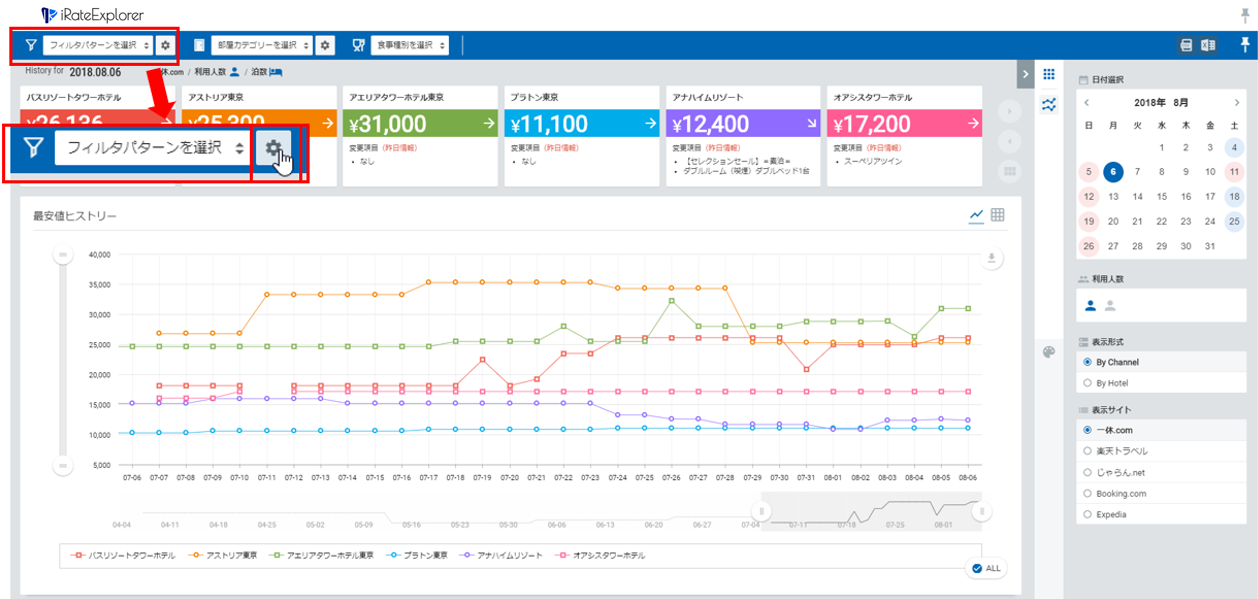Click the top handle of vertical range slider

[x=63, y=256]
